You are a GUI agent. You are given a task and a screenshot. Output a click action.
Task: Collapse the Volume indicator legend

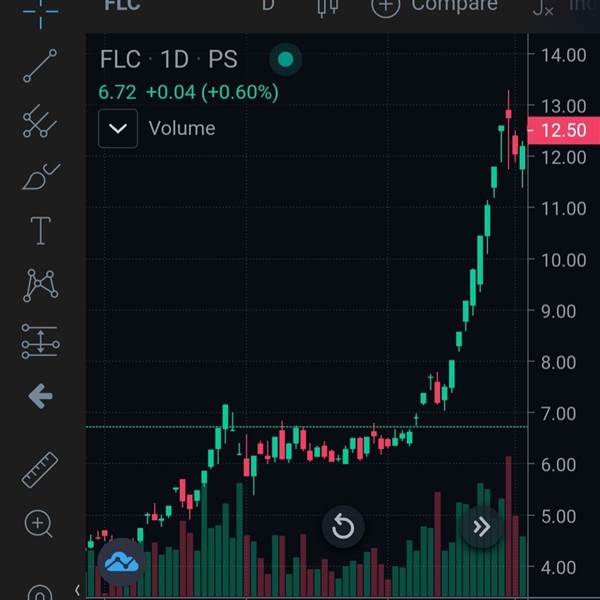click(118, 129)
